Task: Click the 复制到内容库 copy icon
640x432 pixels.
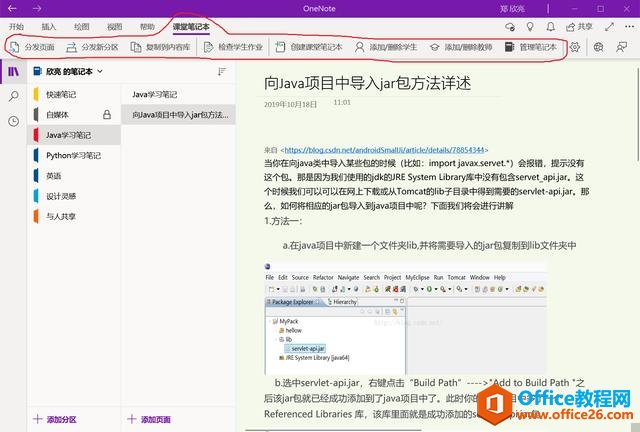Action: (136, 47)
